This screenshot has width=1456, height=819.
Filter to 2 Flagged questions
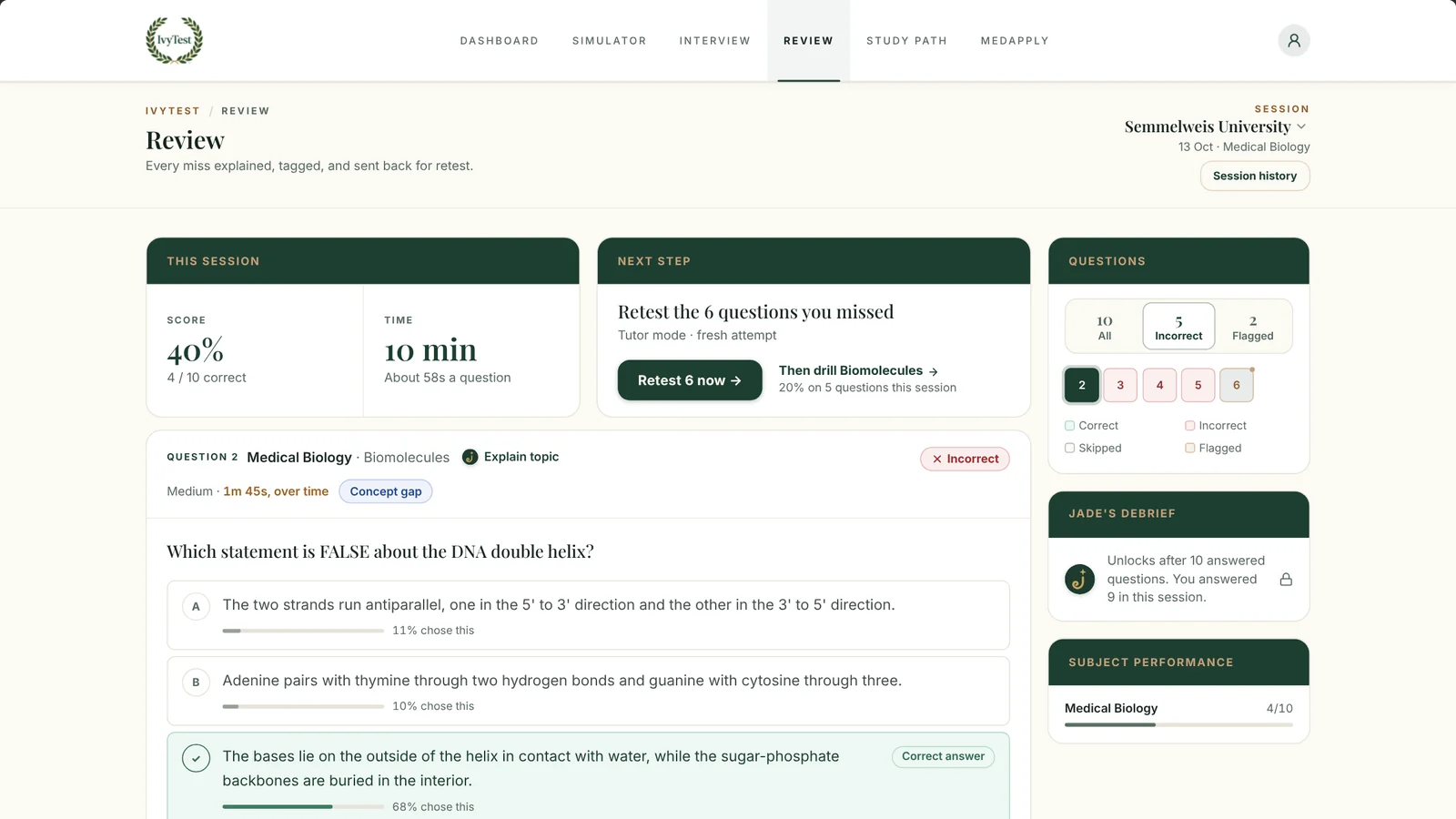click(x=1252, y=327)
